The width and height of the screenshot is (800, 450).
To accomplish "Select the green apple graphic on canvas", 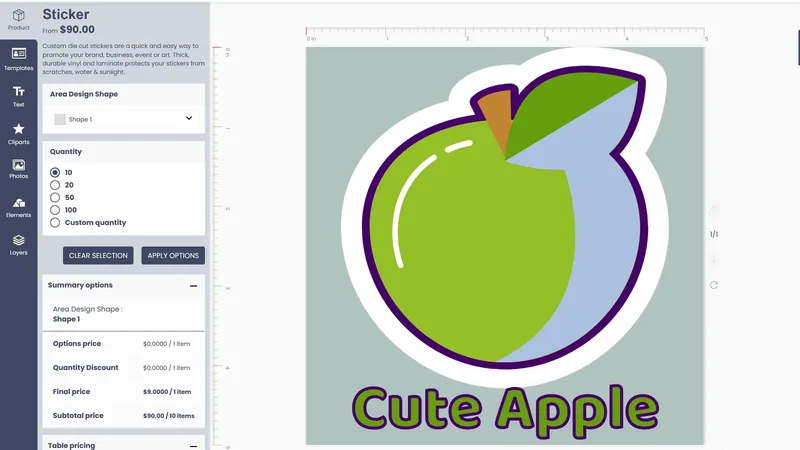I will (x=505, y=217).
